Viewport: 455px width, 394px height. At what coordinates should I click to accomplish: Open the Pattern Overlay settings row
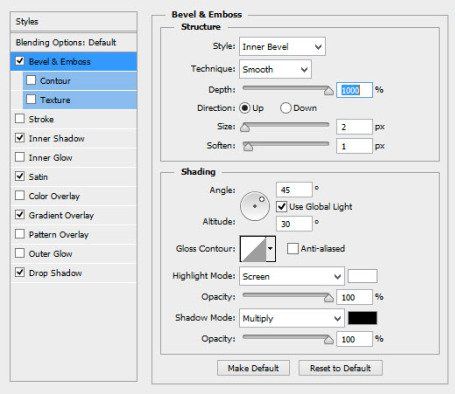point(74,234)
